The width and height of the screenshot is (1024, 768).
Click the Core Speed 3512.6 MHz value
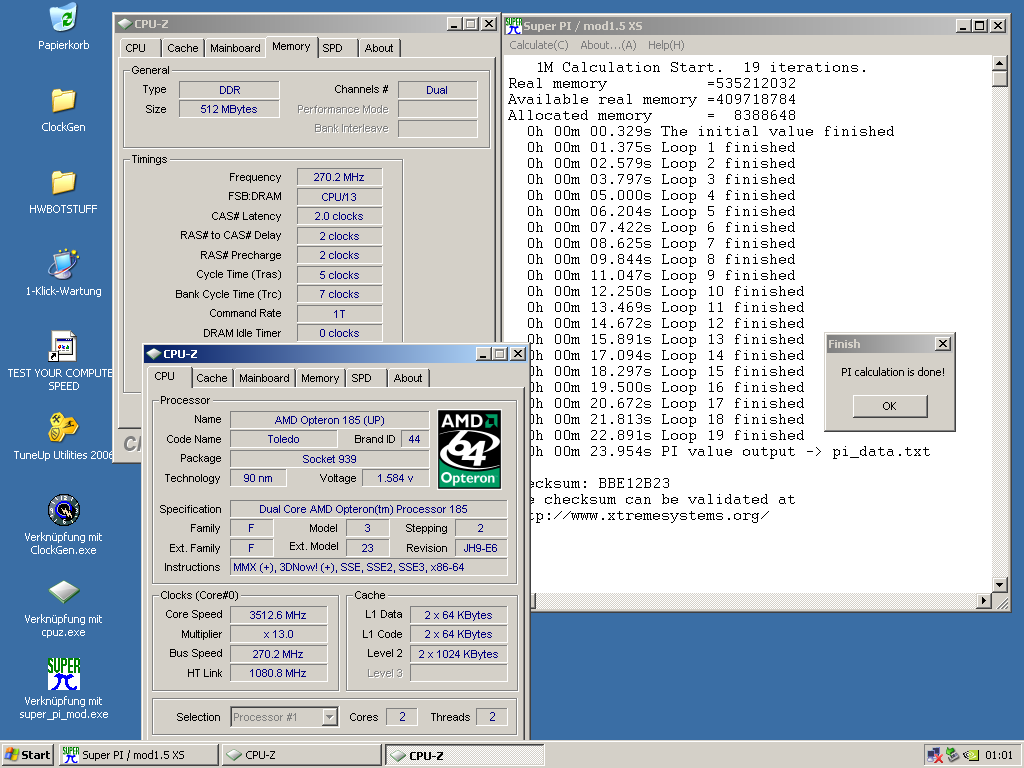[278, 615]
